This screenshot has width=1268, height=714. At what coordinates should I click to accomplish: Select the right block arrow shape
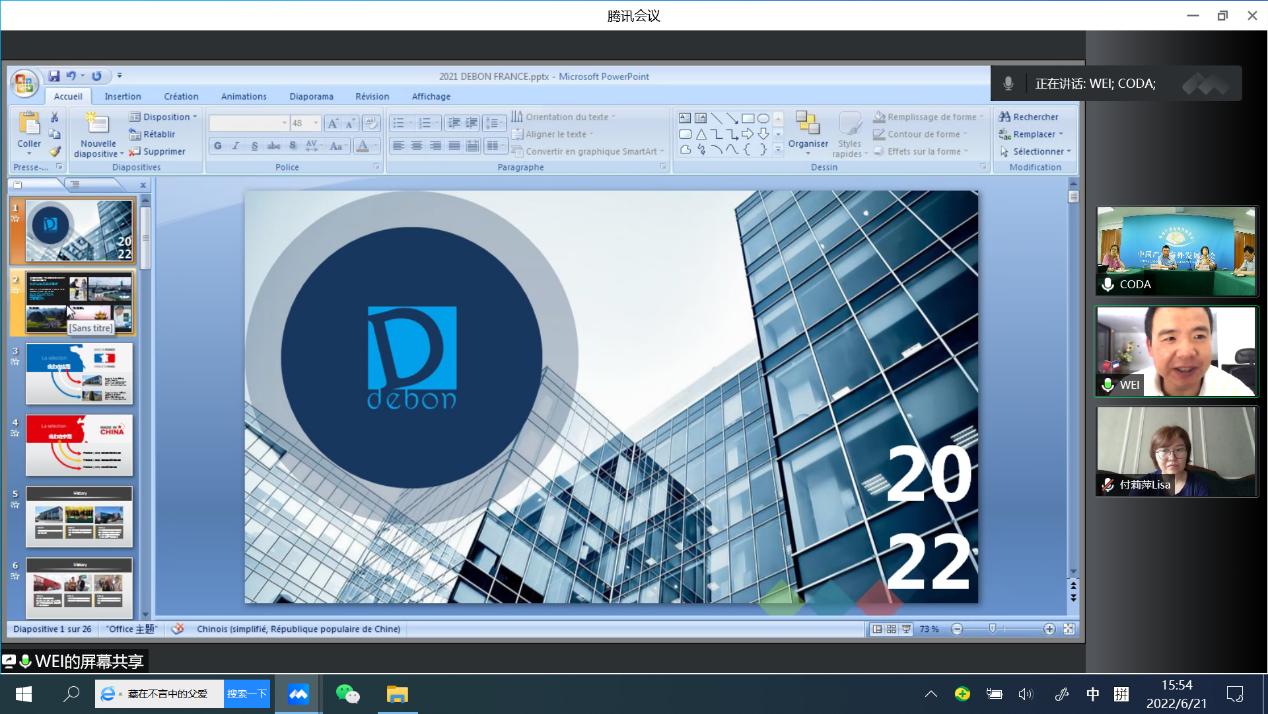click(x=747, y=134)
